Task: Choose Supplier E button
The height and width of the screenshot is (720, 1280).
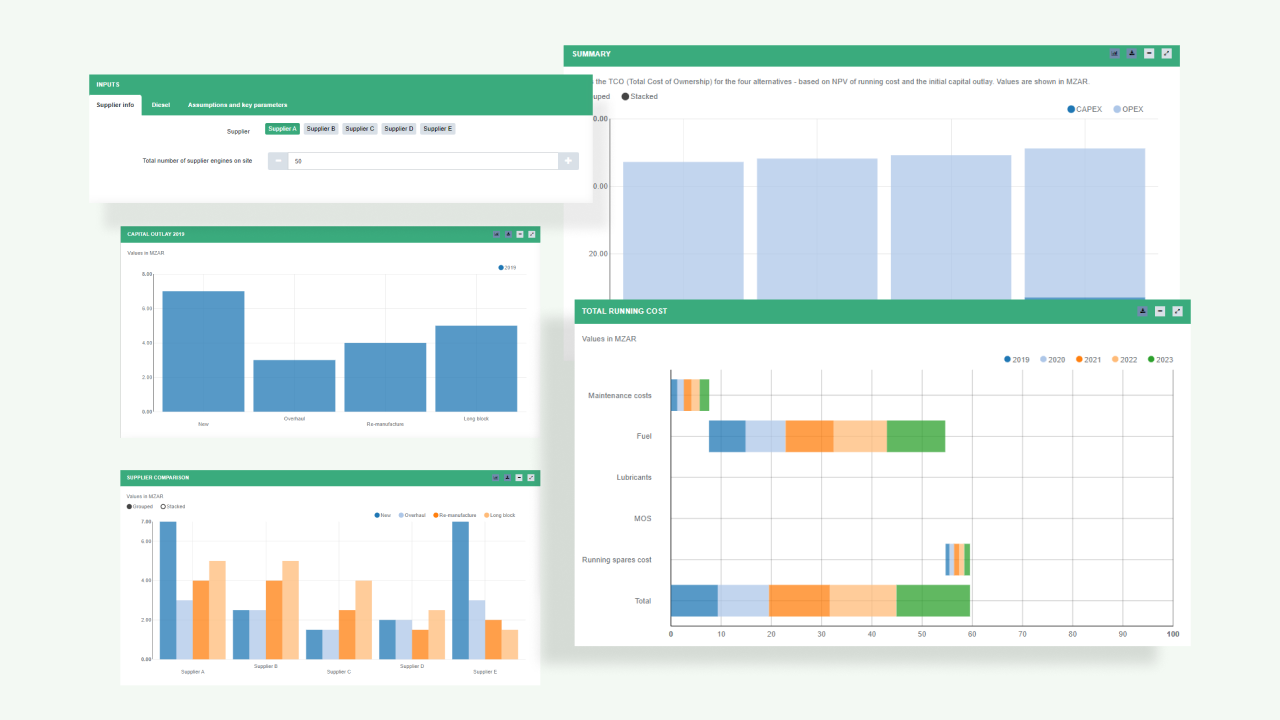Action: [x=438, y=129]
